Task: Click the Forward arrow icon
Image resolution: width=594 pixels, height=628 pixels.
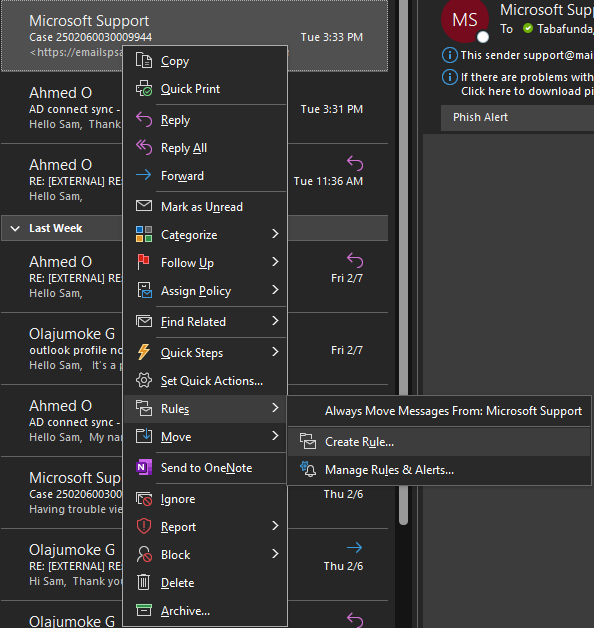Action: point(144,175)
